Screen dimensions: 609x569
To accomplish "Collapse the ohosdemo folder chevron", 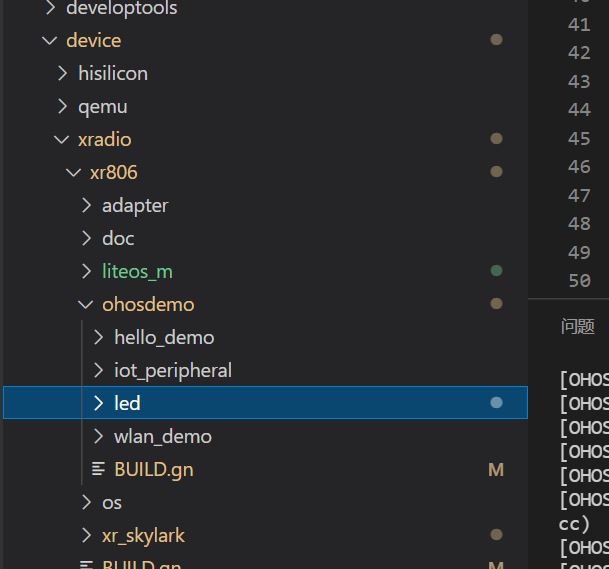I will point(85,305).
